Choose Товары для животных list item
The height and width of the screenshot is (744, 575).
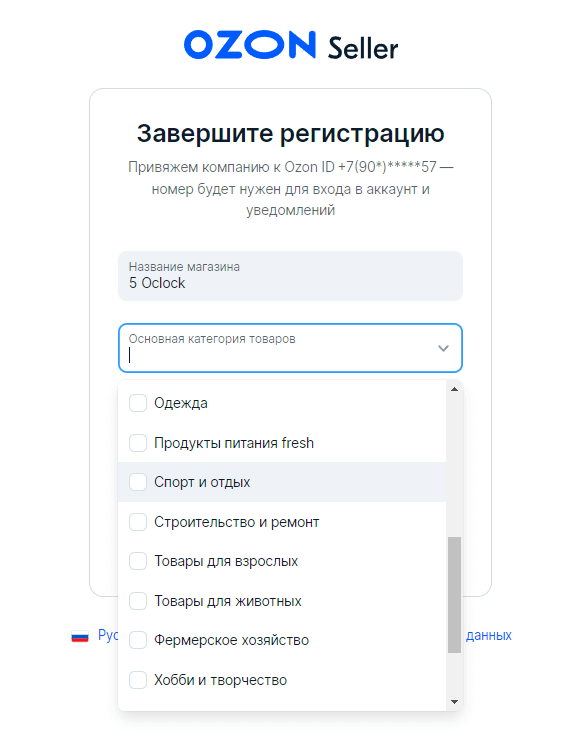click(x=282, y=601)
